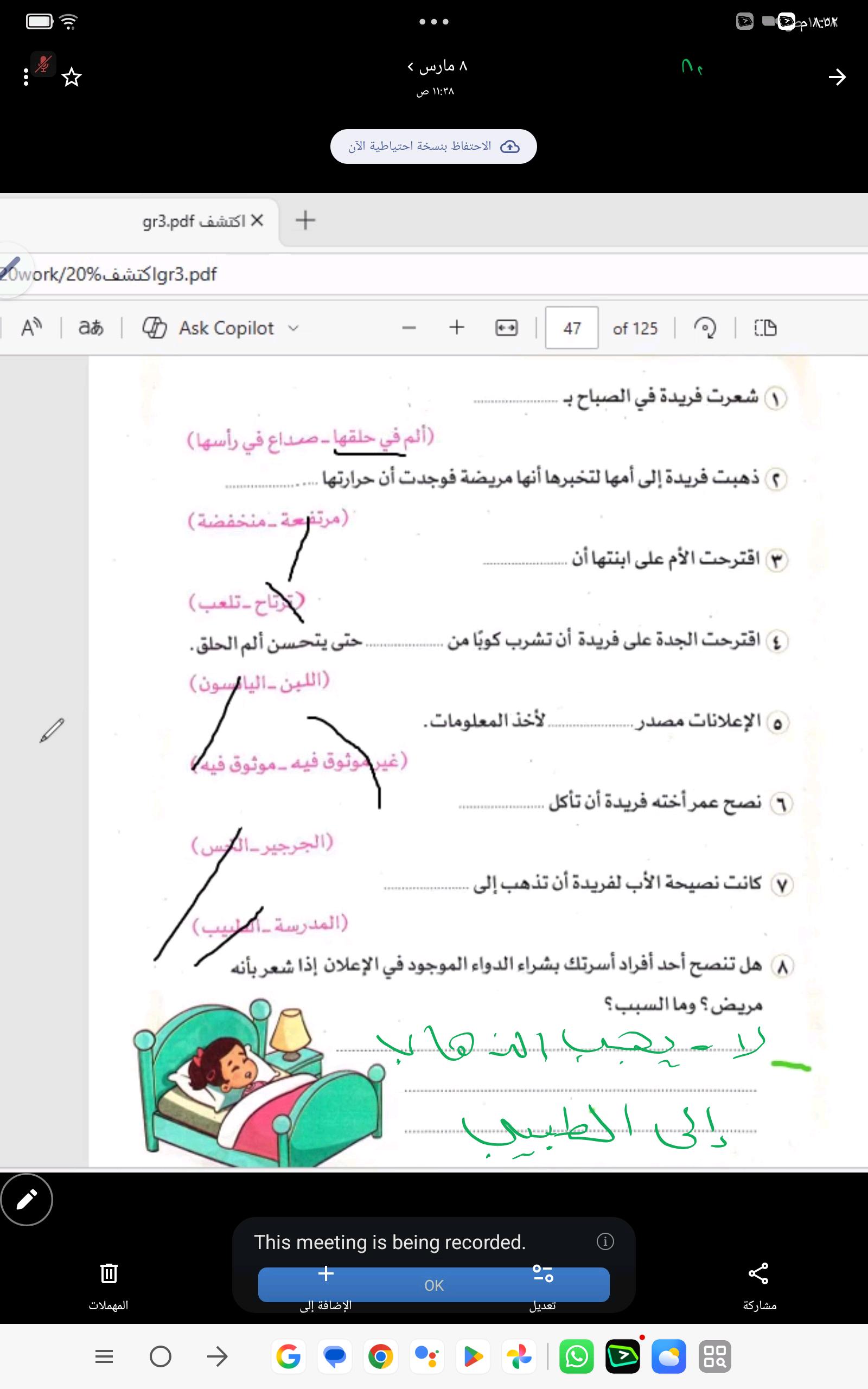Tap the back arrow in the gallery header
Image resolution: width=868 pixels, height=1389 pixels.
pos(837,77)
